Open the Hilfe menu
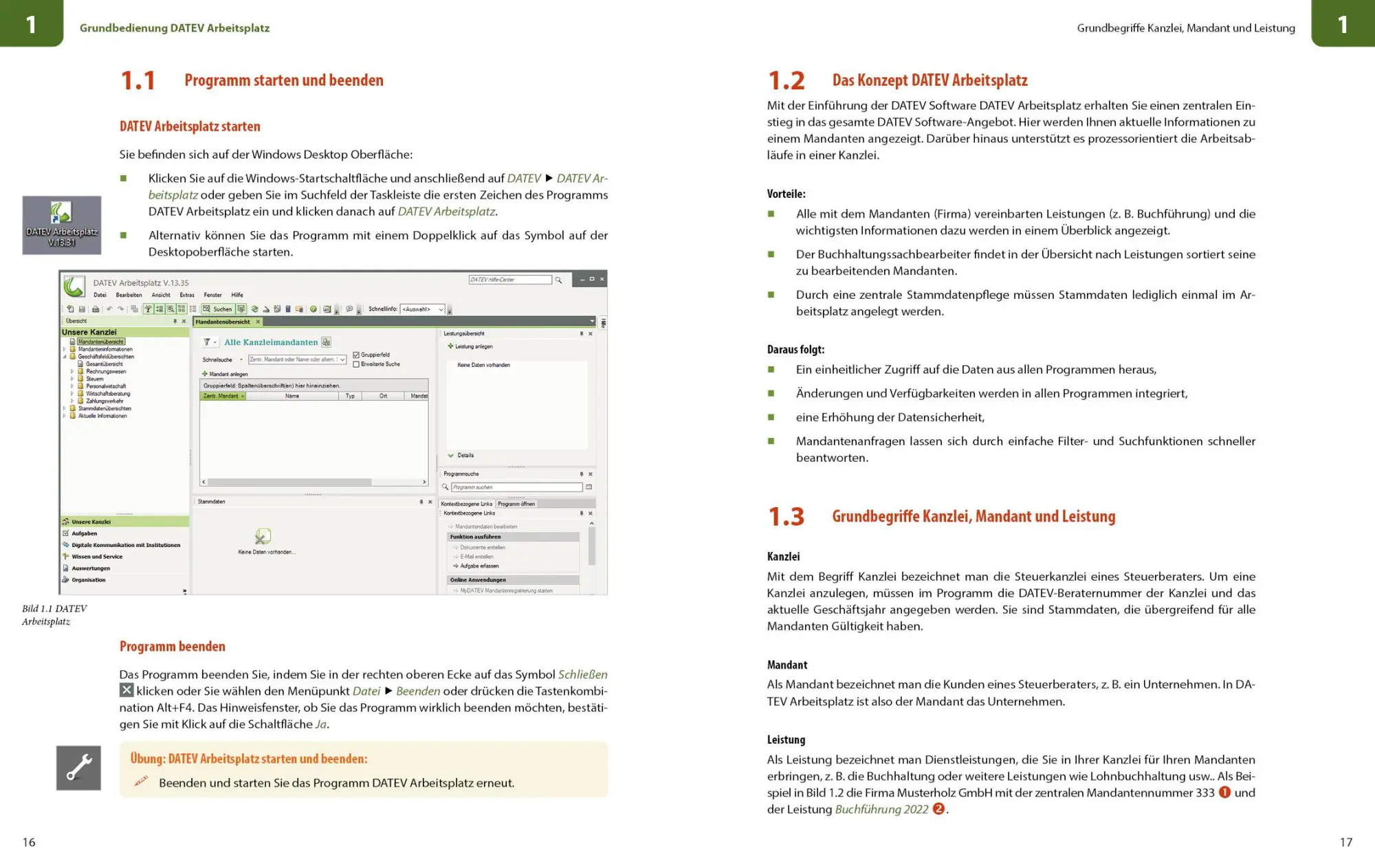The height and width of the screenshot is (868, 1375). point(237,295)
